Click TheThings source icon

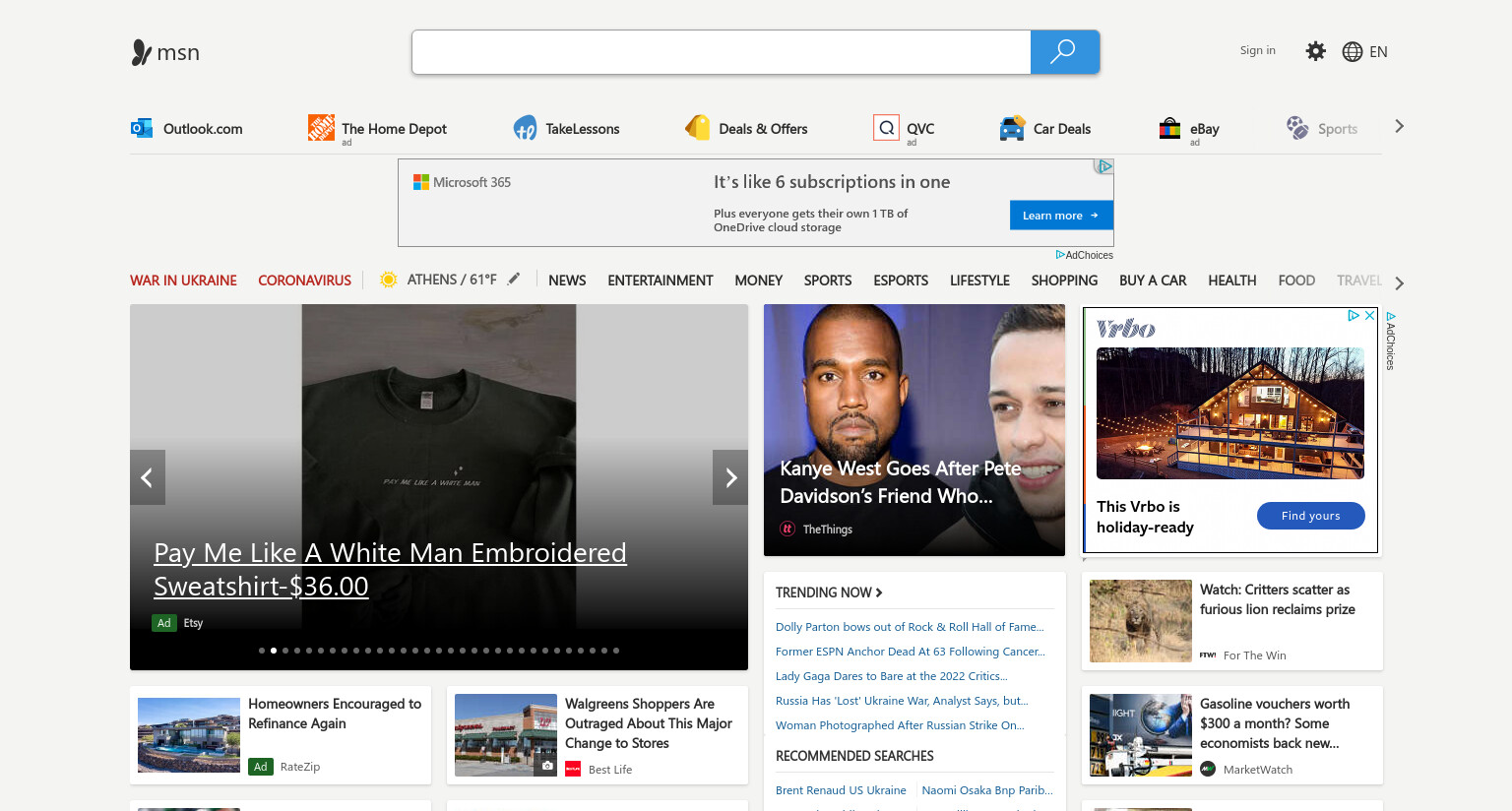coord(787,529)
